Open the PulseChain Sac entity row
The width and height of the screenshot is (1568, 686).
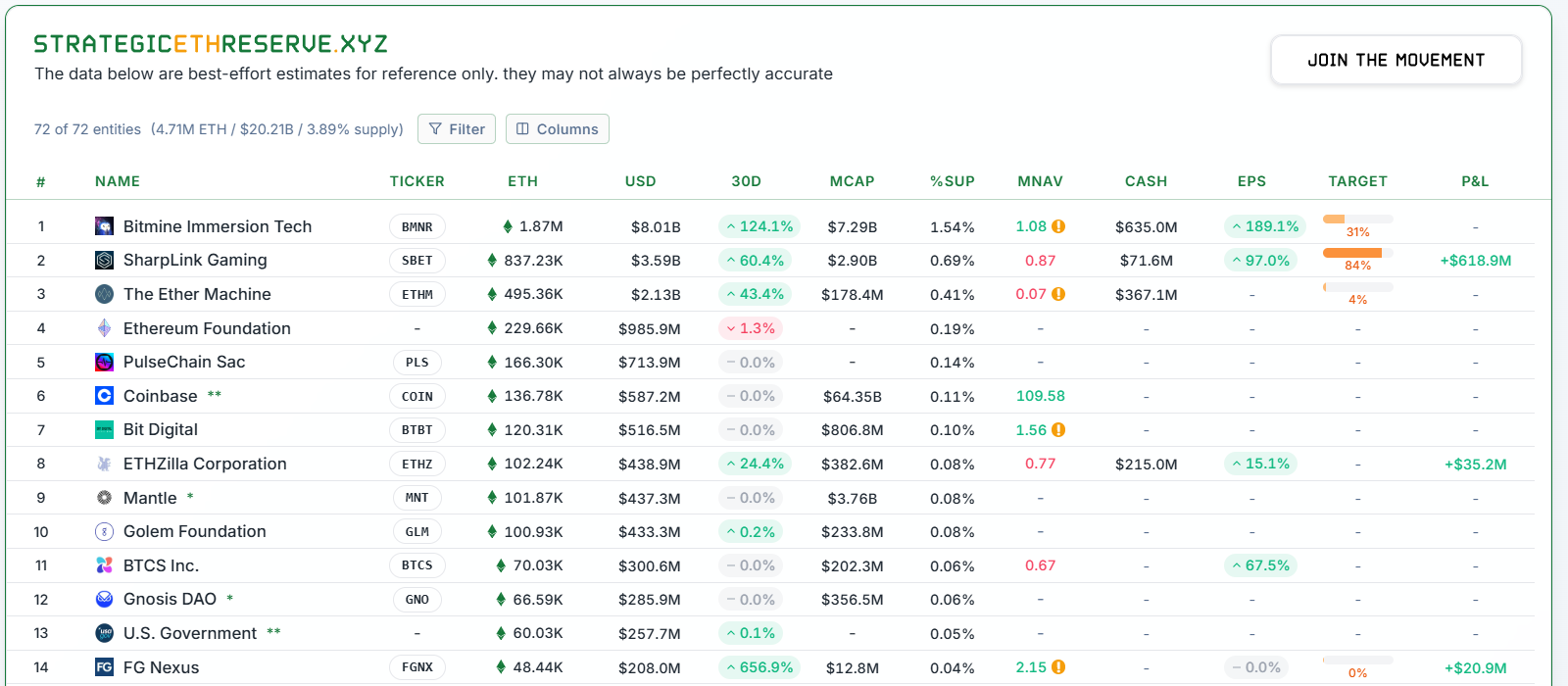770,362
